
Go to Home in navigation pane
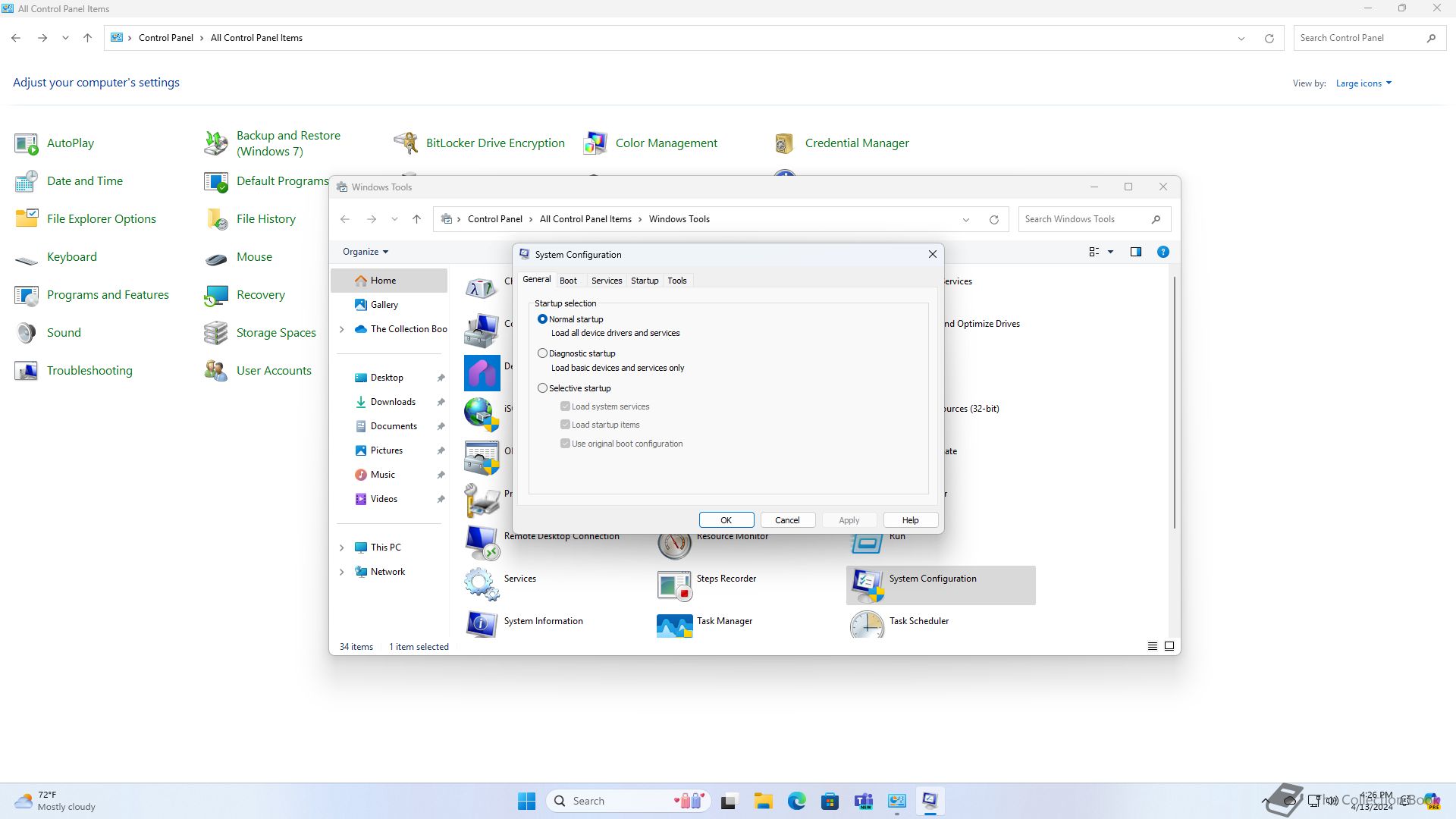coord(390,281)
